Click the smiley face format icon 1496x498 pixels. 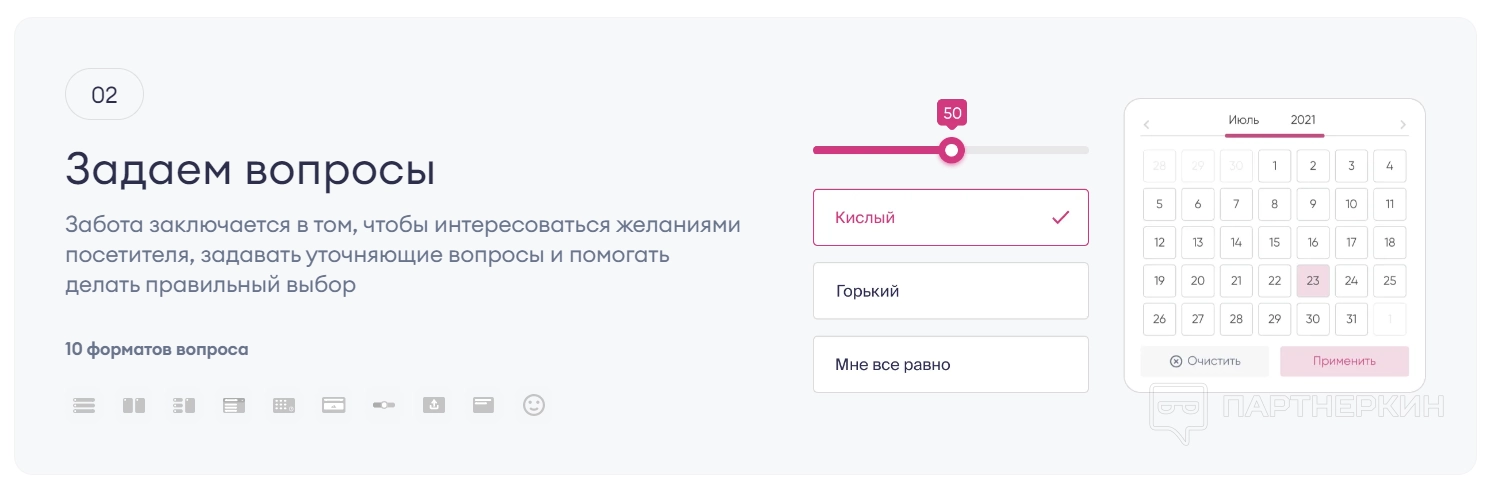click(534, 405)
